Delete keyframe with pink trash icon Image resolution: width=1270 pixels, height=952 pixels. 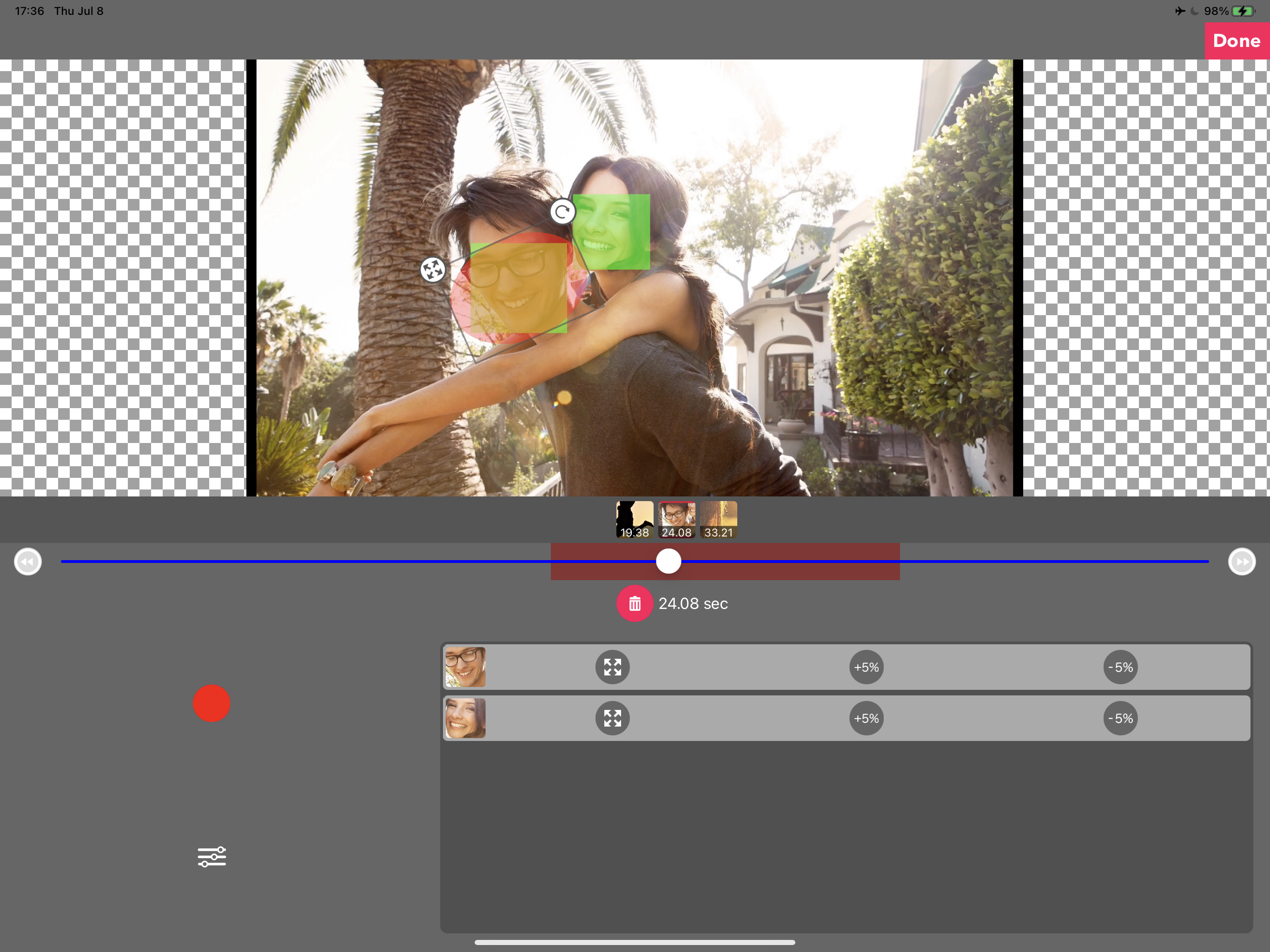[x=635, y=603]
